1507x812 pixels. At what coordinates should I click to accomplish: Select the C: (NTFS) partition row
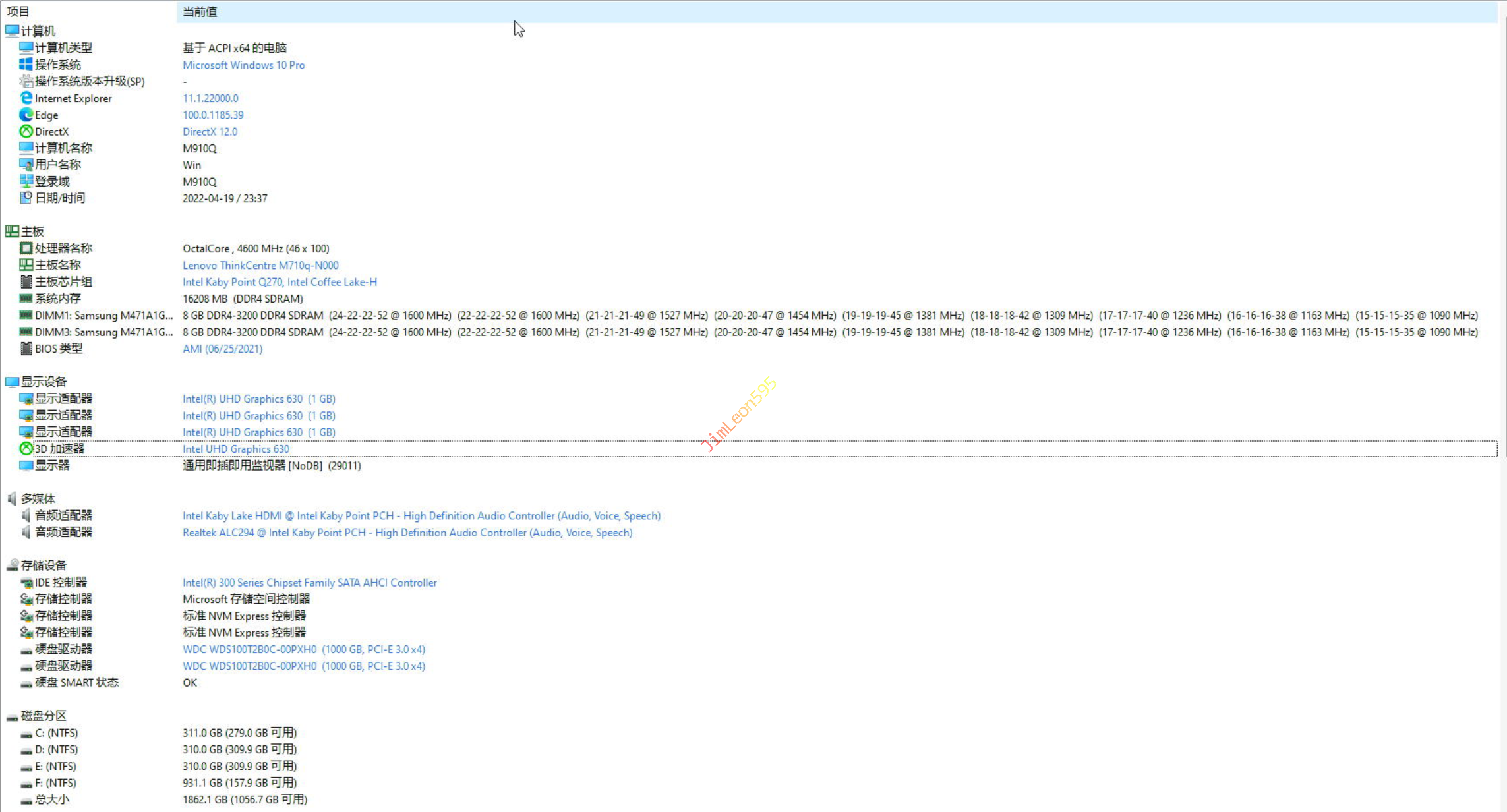pyautogui.click(x=56, y=733)
